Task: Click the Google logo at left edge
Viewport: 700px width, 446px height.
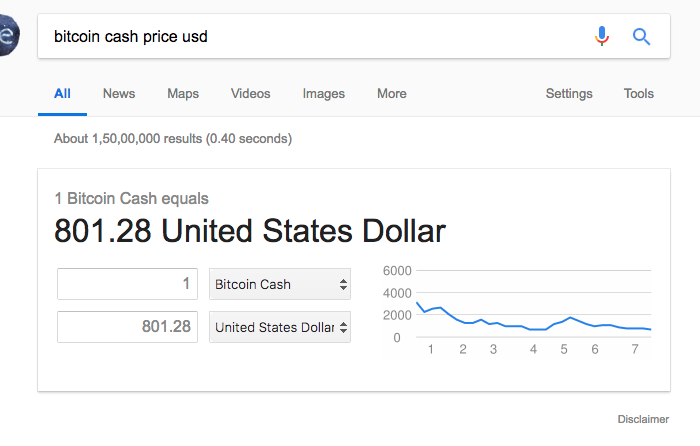Action: (x=9, y=36)
